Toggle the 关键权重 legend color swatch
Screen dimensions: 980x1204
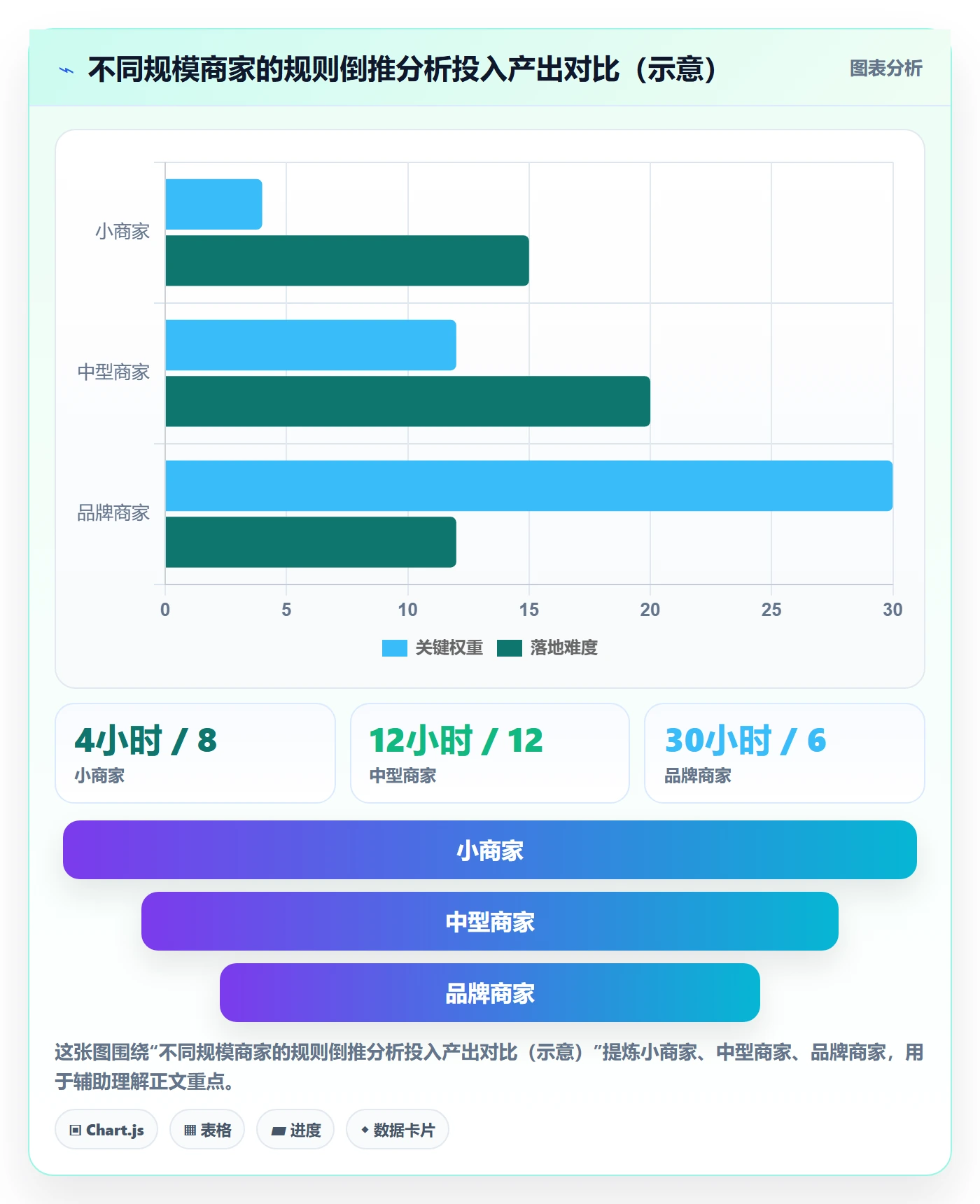(x=394, y=648)
